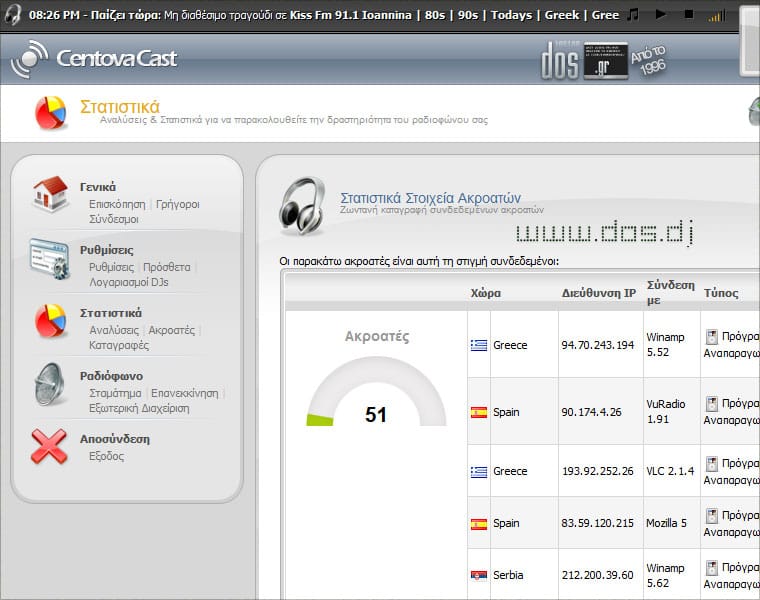Click the house icon beside Γενικά
760x600 pixels.
point(49,195)
